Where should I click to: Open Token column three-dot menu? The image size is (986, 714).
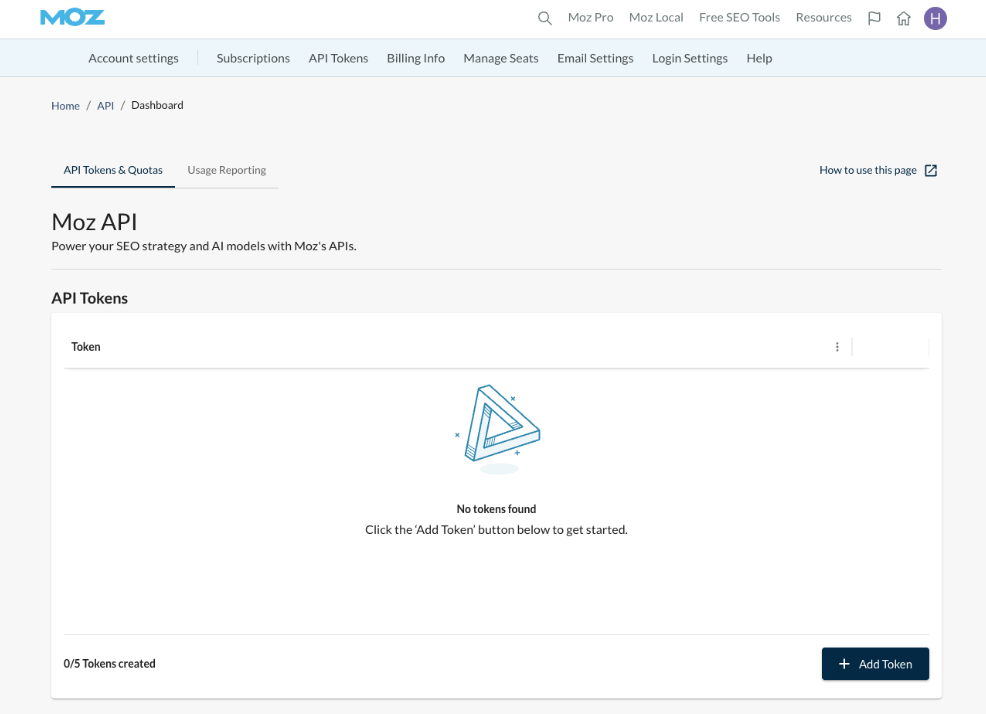(x=837, y=347)
